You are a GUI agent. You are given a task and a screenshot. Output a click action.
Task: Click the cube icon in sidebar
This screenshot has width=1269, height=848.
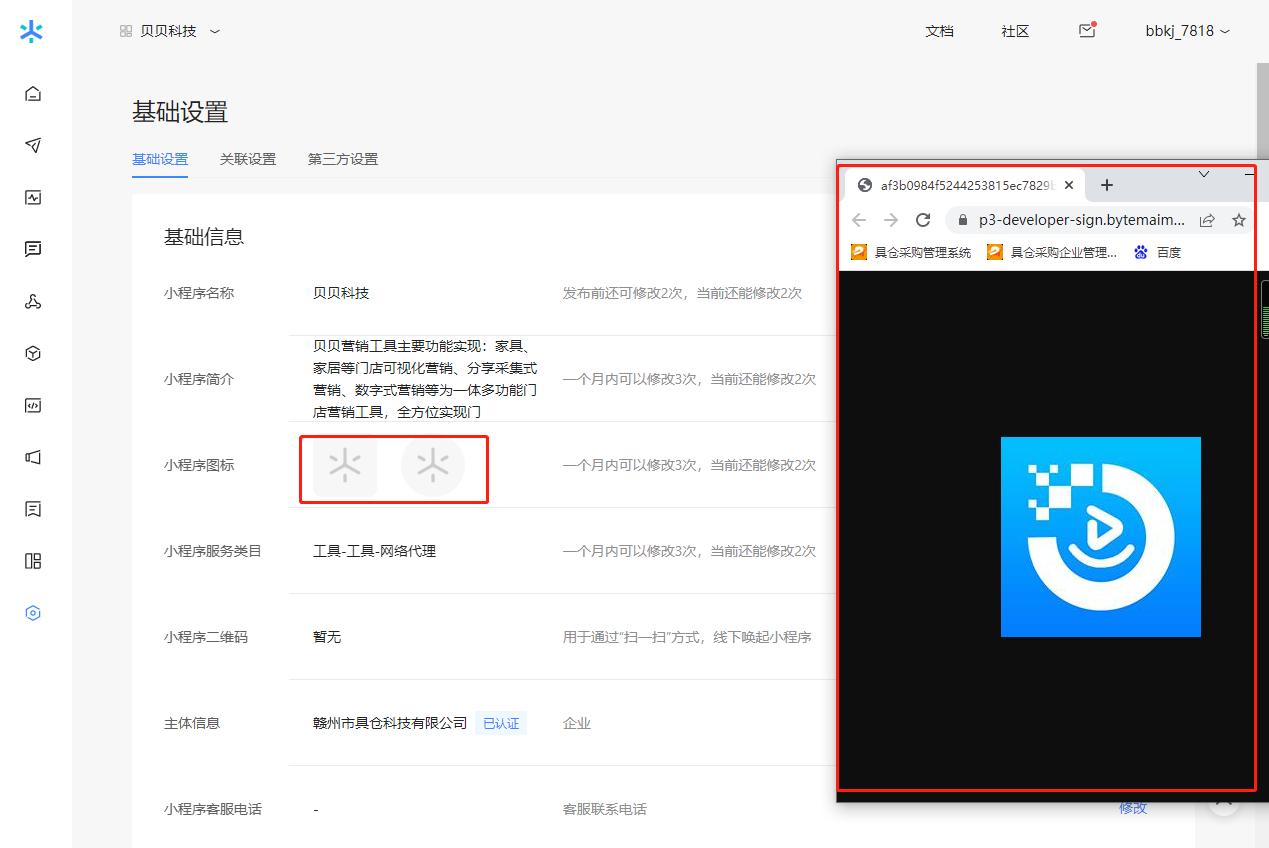(33, 354)
